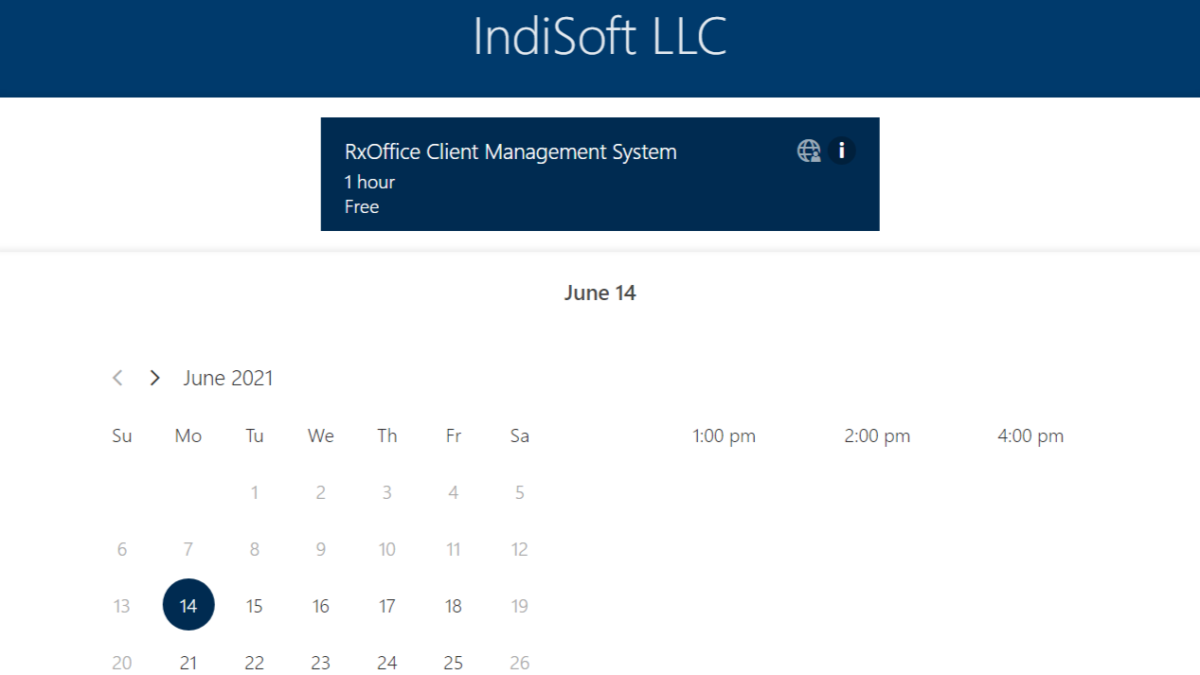Choose Monday June 21
This screenshot has width=1200, height=675.
pyautogui.click(x=188, y=662)
